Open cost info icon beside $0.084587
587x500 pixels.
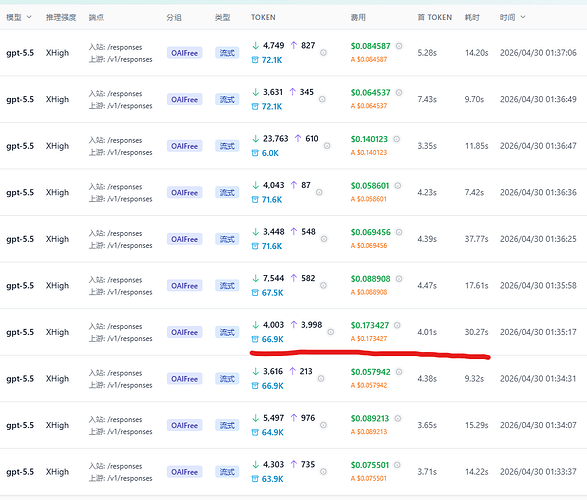[x=399, y=46]
